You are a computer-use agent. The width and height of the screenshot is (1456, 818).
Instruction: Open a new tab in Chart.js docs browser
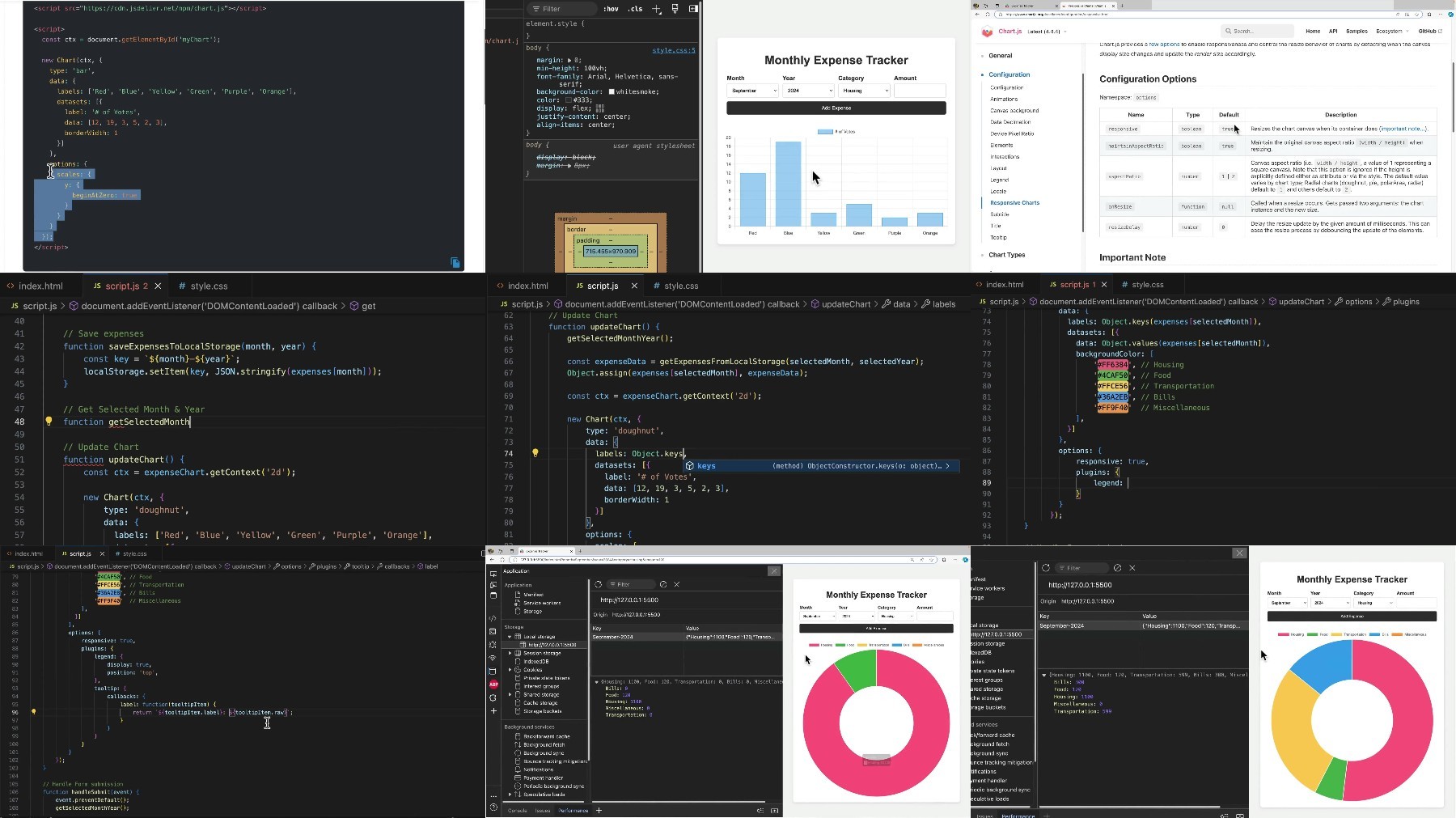coord(1121,5)
